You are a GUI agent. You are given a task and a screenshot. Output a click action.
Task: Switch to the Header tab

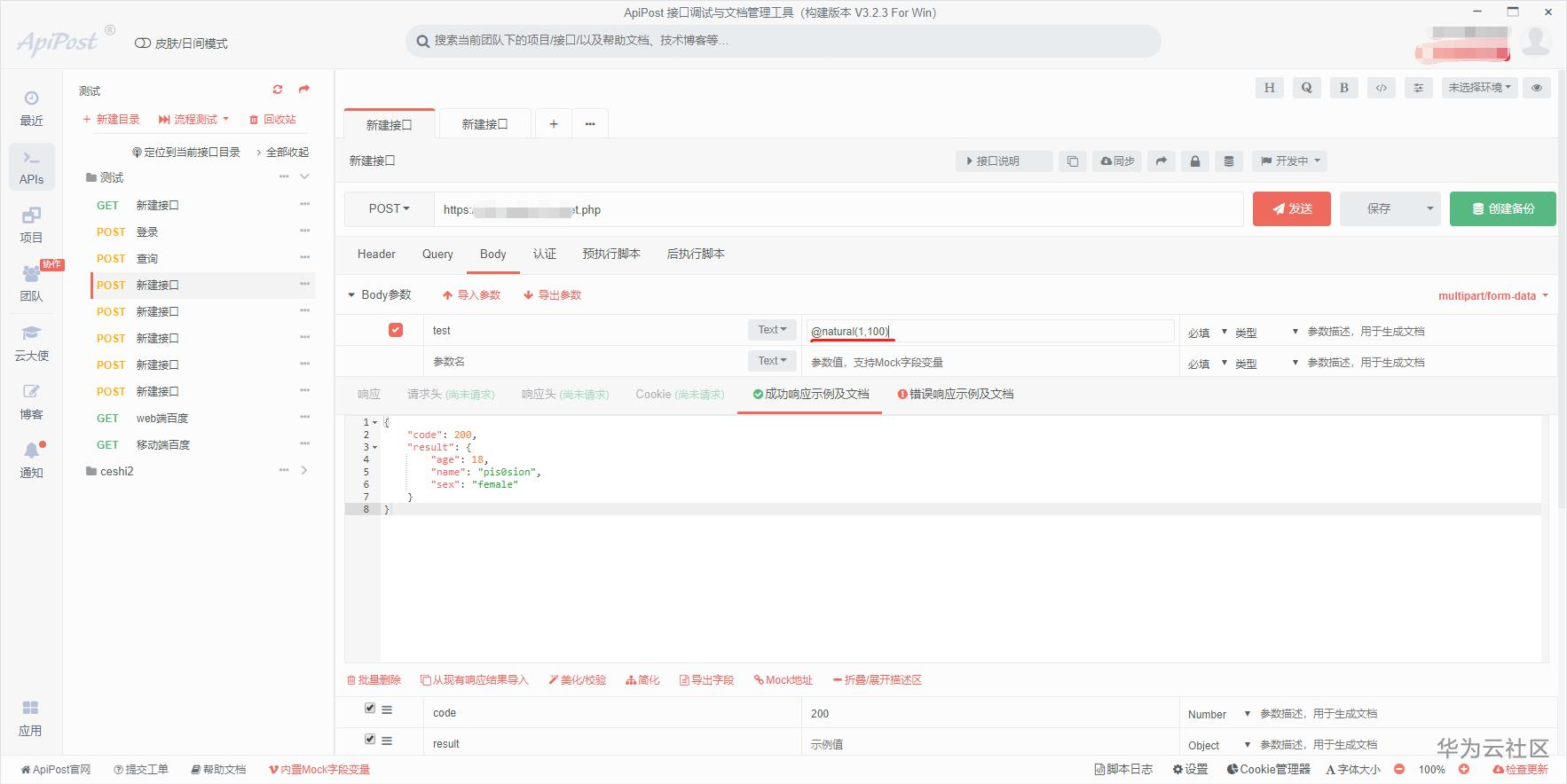(376, 254)
